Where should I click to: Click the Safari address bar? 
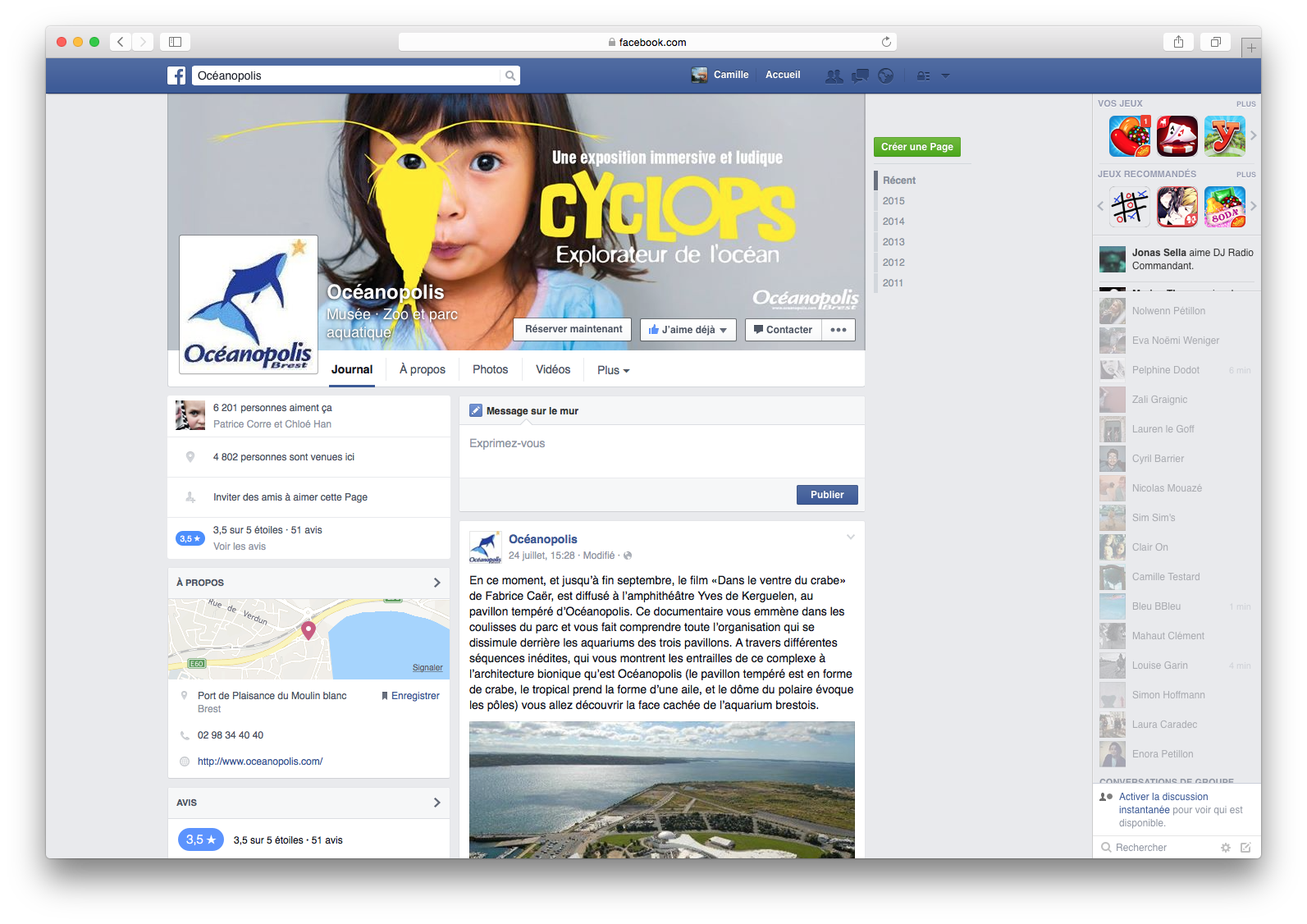pyautogui.click(x=647, y=42)
